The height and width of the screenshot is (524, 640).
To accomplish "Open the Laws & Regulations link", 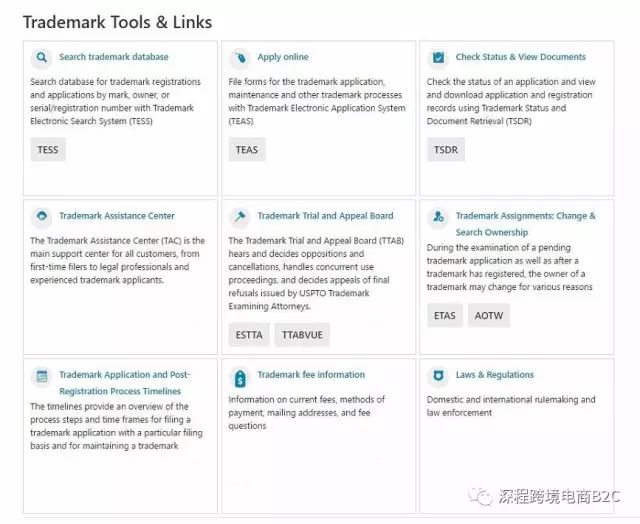I will (x=495, y=375).
